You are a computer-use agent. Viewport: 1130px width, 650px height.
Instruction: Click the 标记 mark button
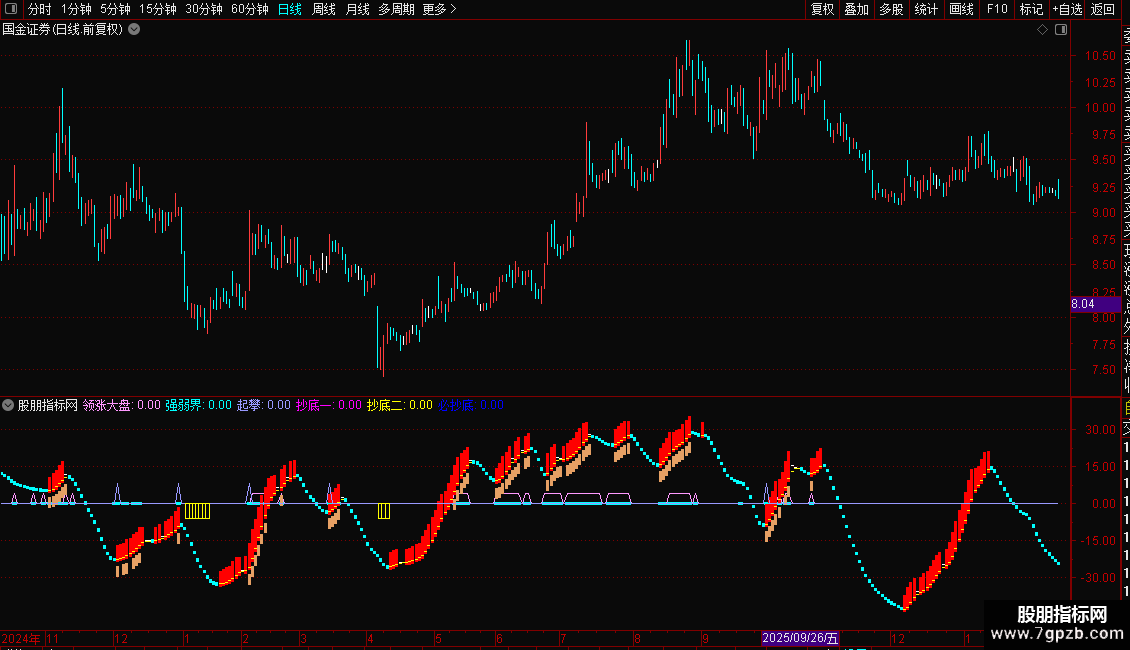coord(1031,9)
